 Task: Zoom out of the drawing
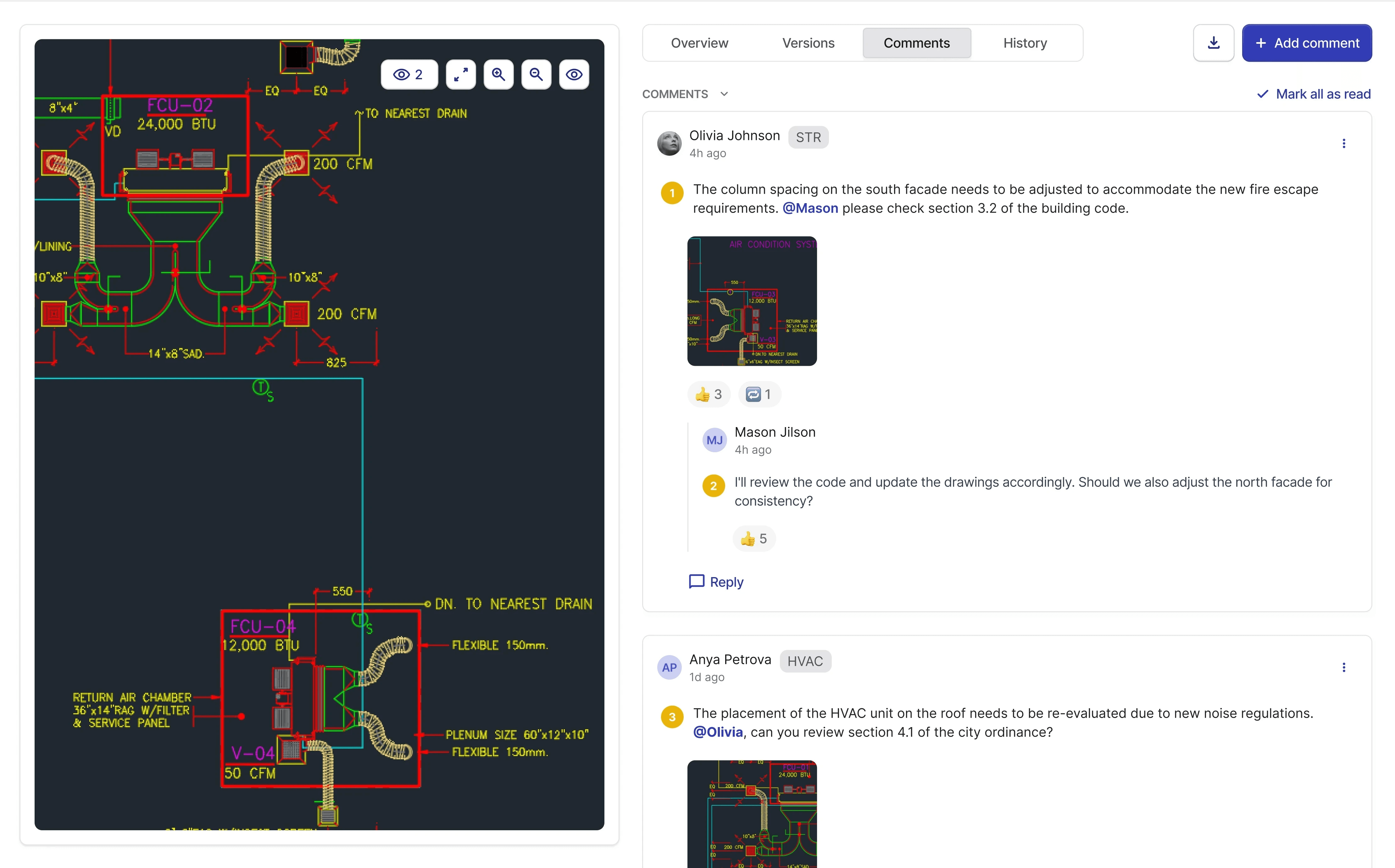click(536, 75)
